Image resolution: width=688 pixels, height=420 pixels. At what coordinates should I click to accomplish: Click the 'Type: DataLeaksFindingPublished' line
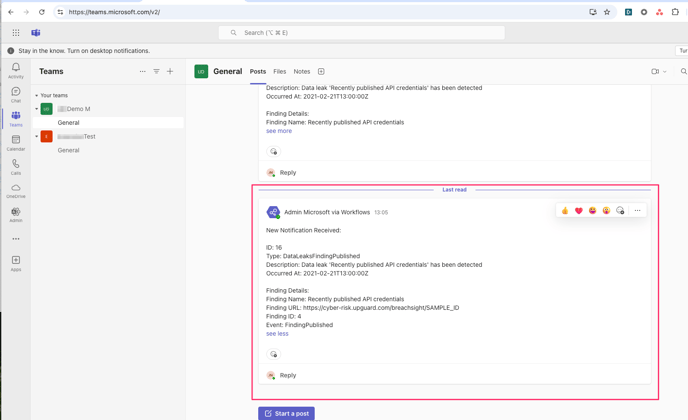313,256
